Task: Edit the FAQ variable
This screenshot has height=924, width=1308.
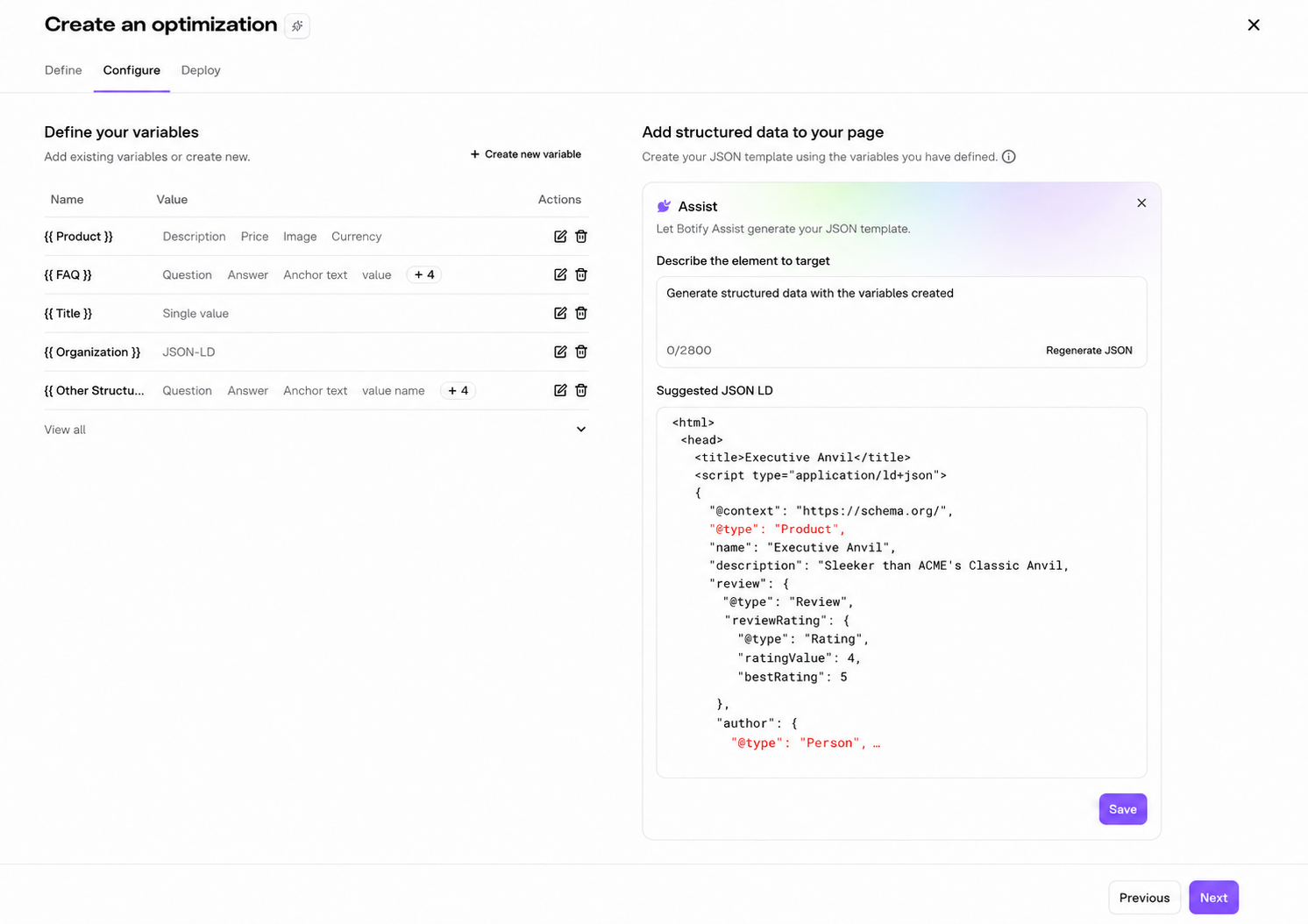Action: point(560,275)
